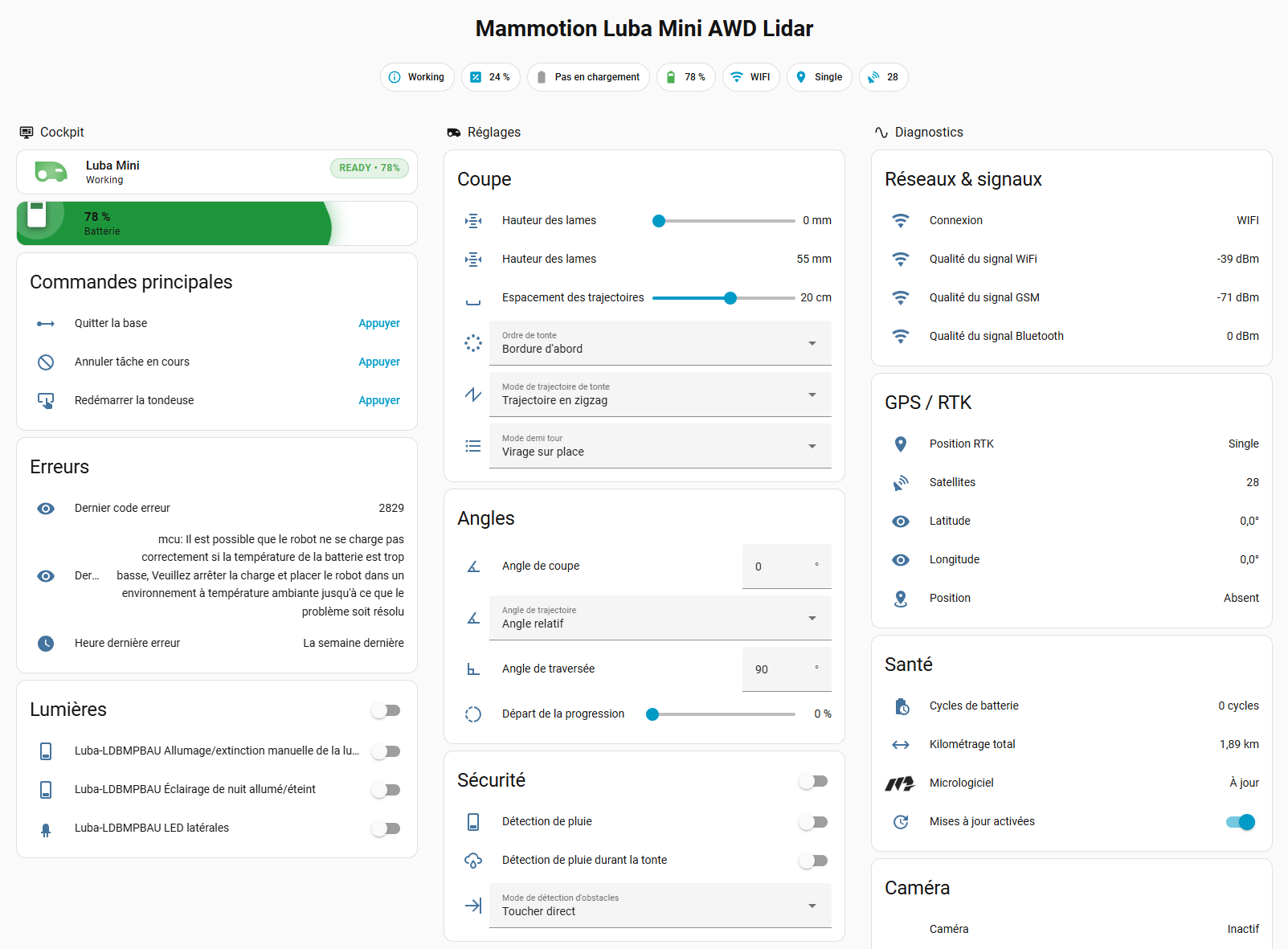
Task: Click the blade height icon for Hauteur des lames
Action: tap(473, 220)
